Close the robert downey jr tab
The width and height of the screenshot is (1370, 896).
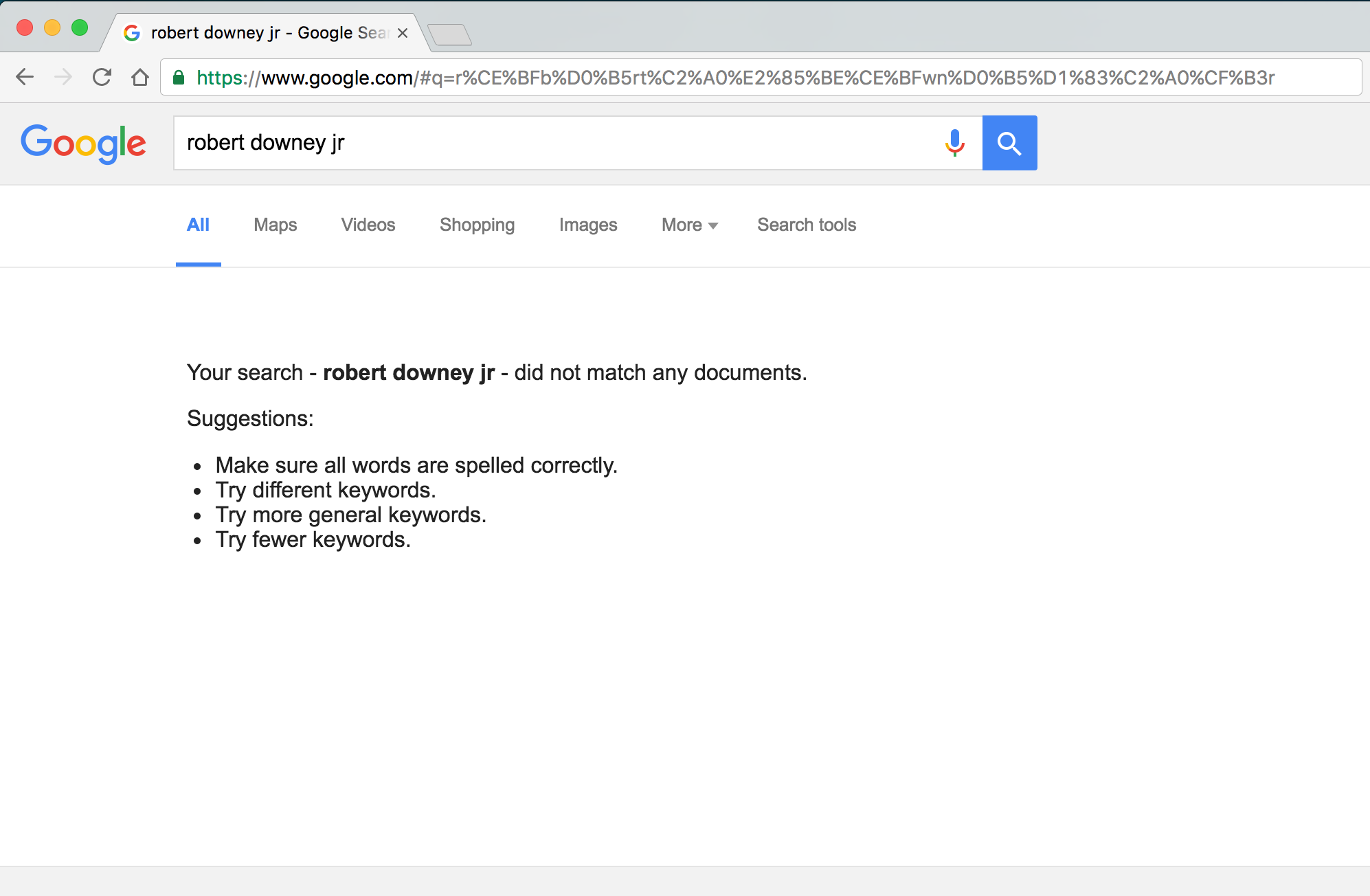(x=403, y=33)
